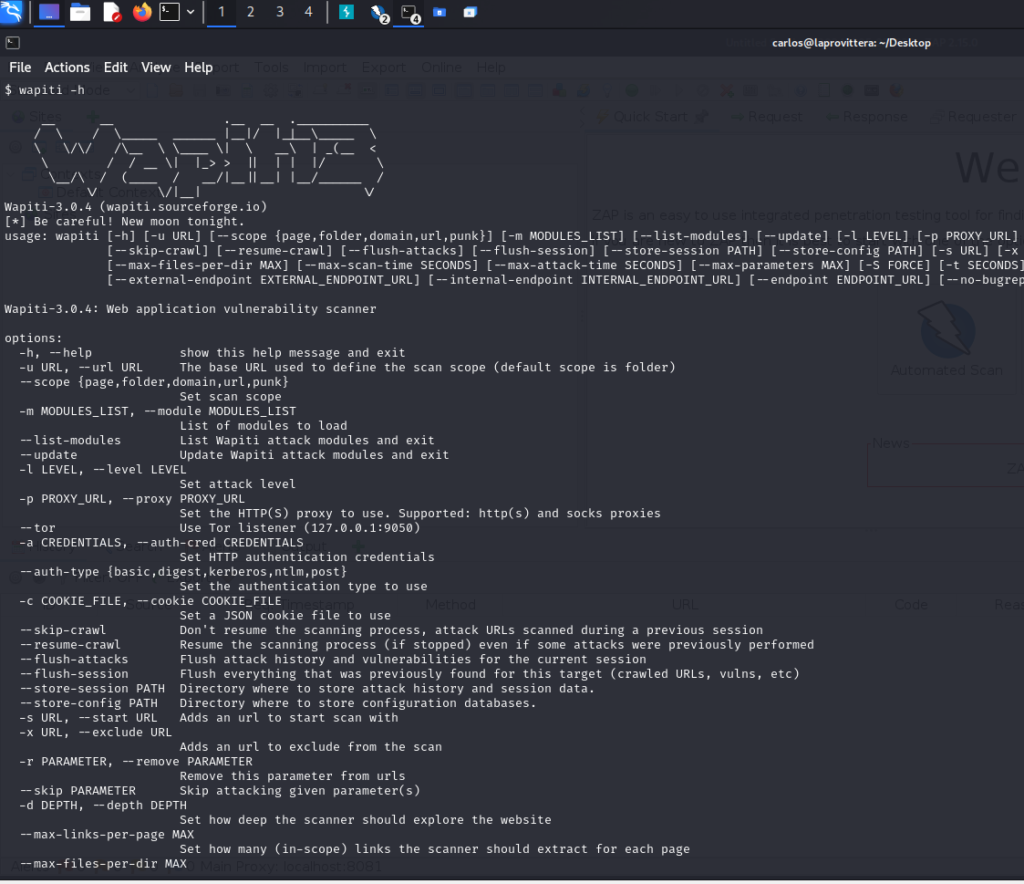
Task: Click the last blue window taskbar icon
Action: pyautogui.click(x=470, y=13)
